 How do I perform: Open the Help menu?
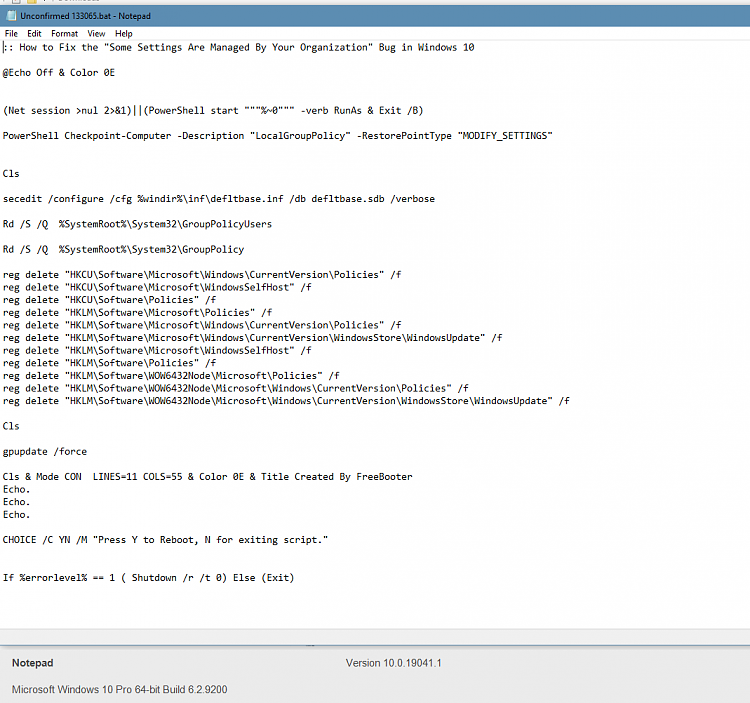coord(123,33)
